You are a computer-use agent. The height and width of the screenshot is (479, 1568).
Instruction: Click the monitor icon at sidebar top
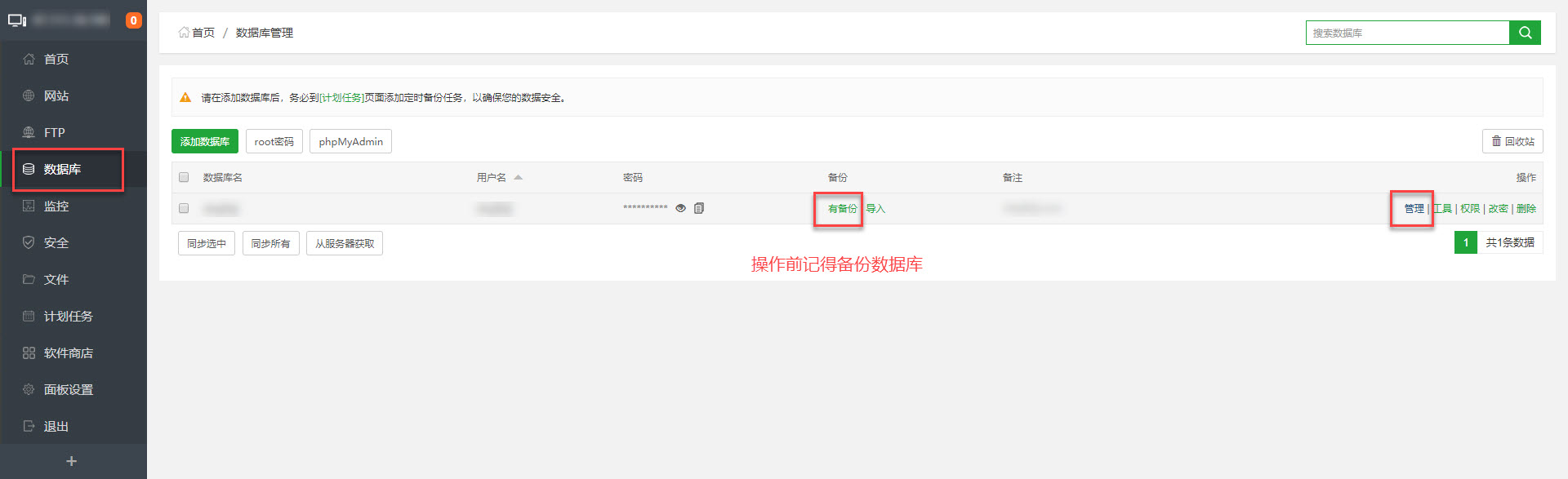(17, 20)
